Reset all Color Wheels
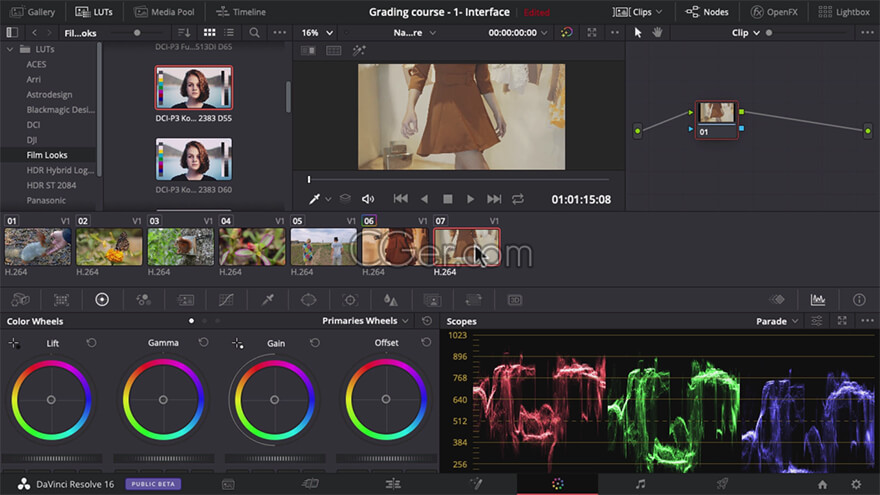Image resolution: width=880 pixels, height=495 pixels. 427,320
